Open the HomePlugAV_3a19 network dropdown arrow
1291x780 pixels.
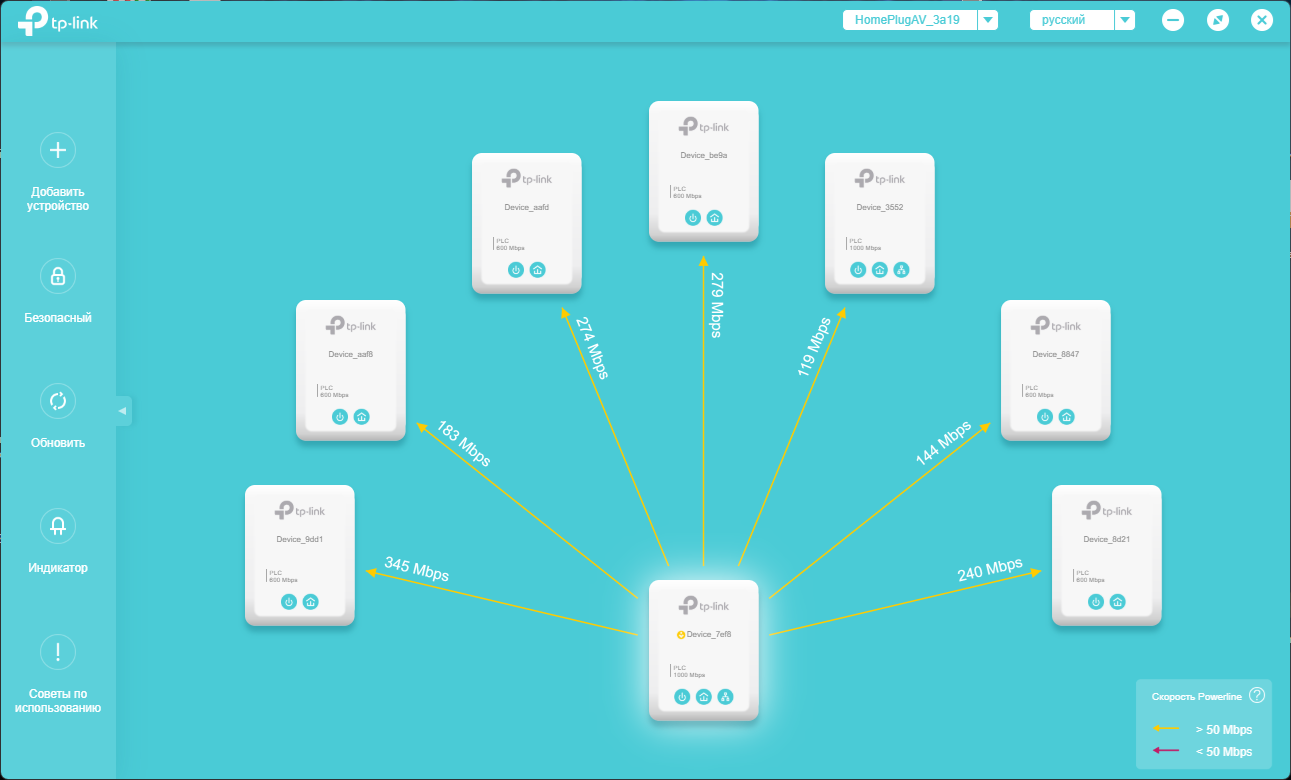pyautogui.click(x=988, y=20)
